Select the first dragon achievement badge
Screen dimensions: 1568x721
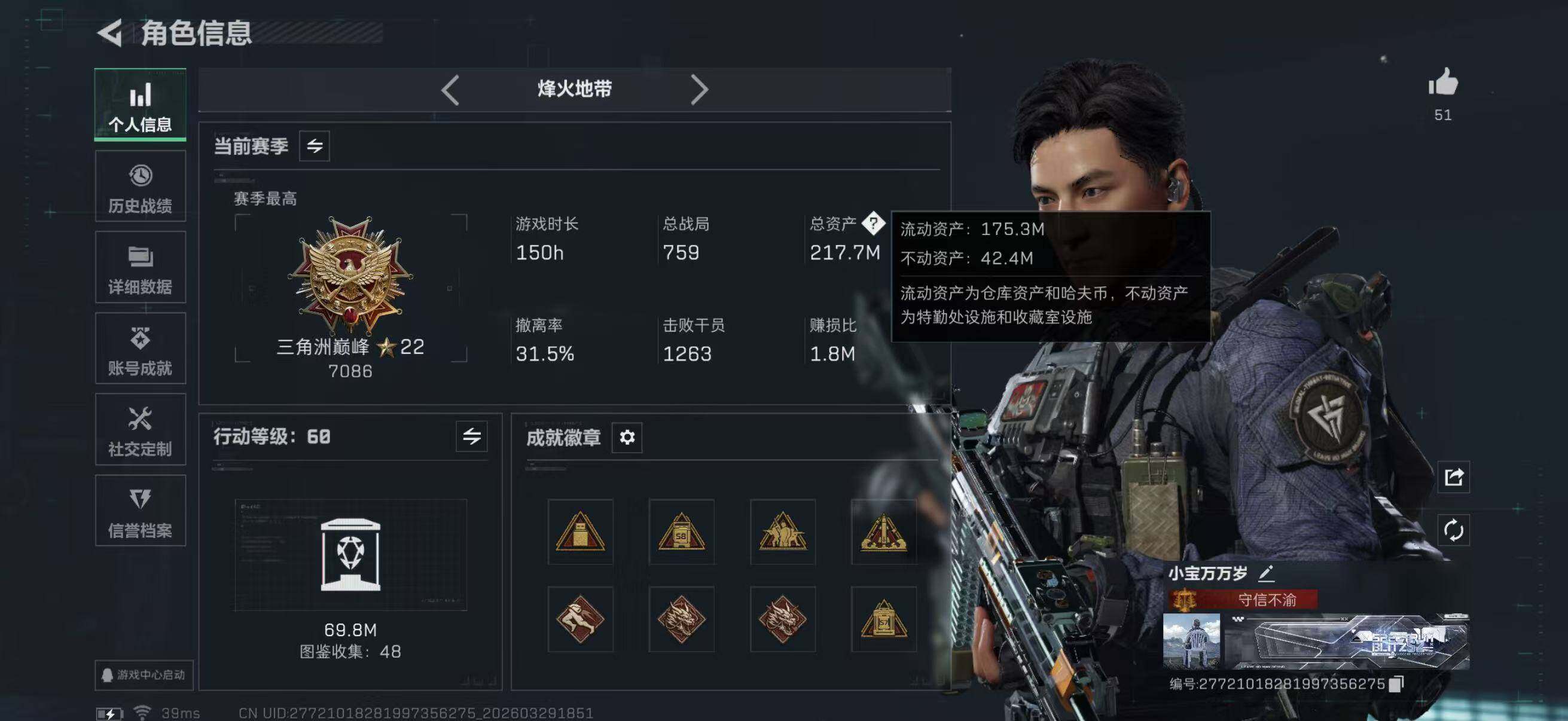click(x=681, y=619)
